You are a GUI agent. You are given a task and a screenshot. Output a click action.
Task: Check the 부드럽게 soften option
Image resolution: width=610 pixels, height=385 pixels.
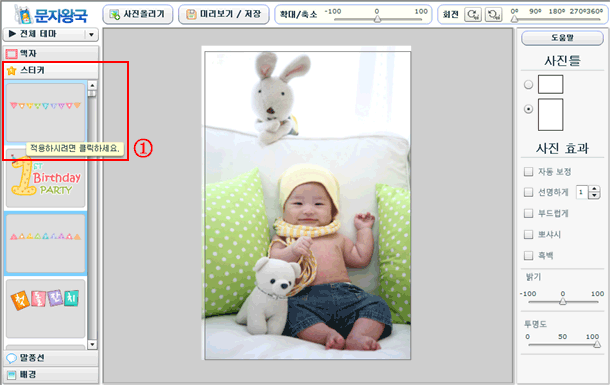[x=528, y=213]
